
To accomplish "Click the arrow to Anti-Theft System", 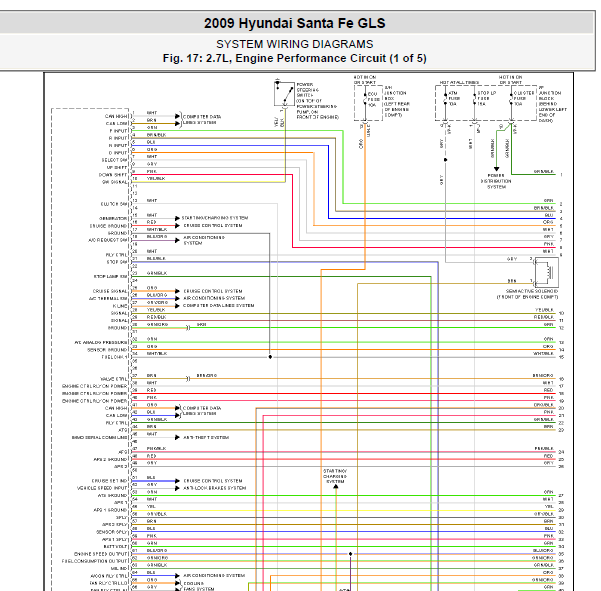I will pyautogui.click(x=177, y=437).
